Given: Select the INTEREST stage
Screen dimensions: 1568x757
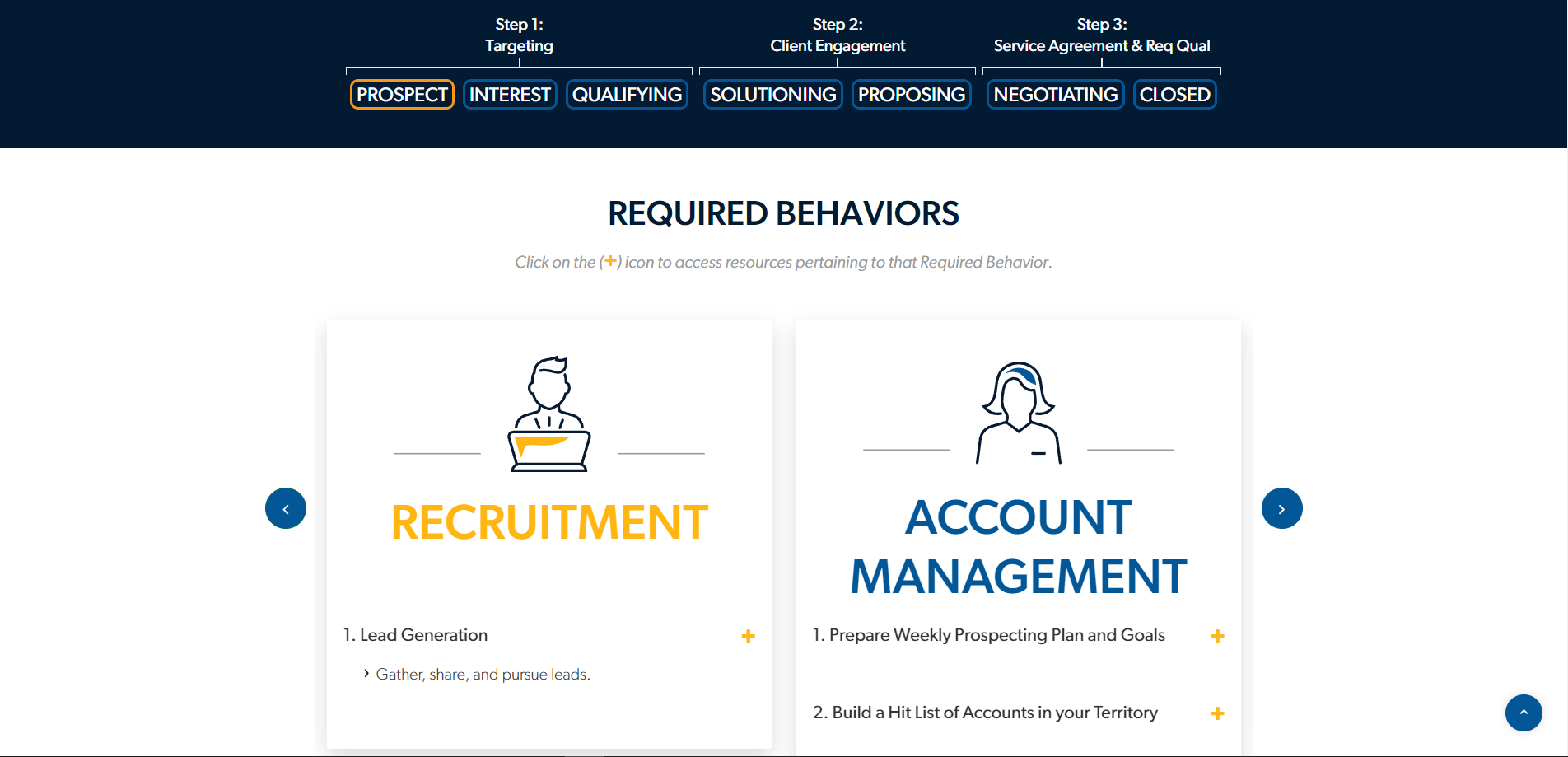Looking at the screenshot, I should [510, 95].
